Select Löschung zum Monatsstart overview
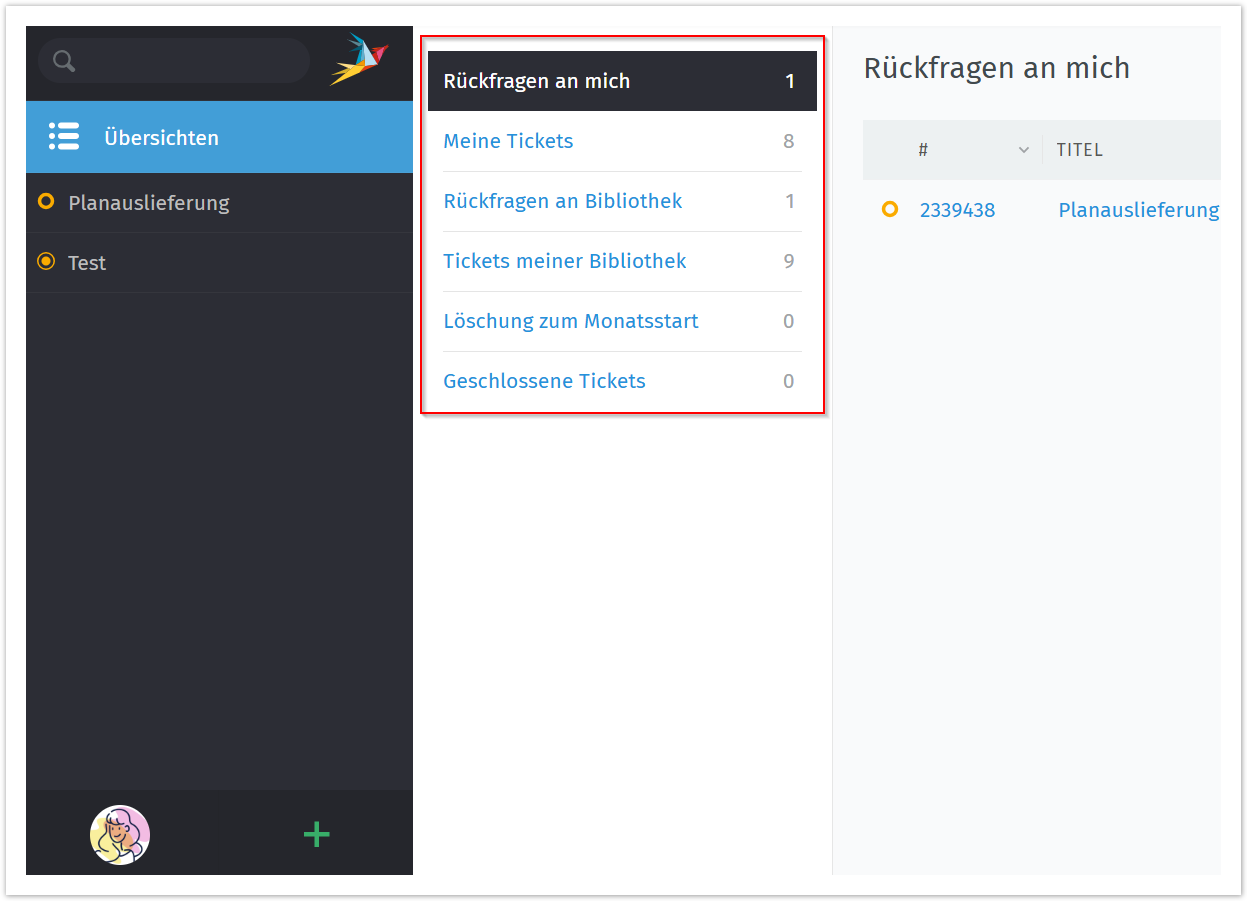 click(570, 321)
